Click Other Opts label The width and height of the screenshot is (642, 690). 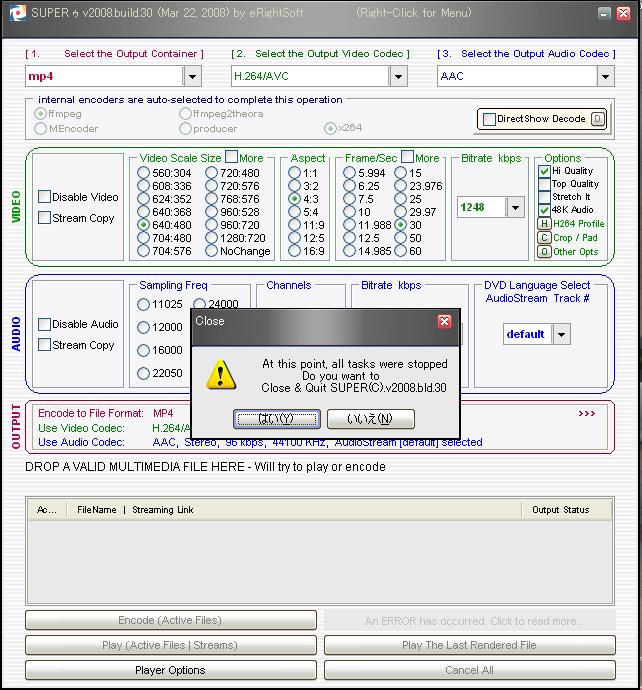coord(576,252)
